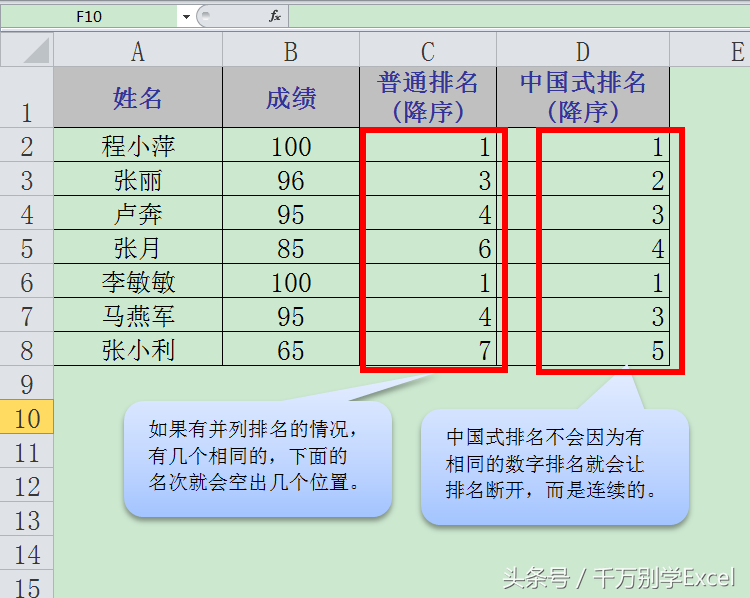Select row 2 header
Image resolution: width=750 pixels, height=598 pixels.
(x=26, y=145)
